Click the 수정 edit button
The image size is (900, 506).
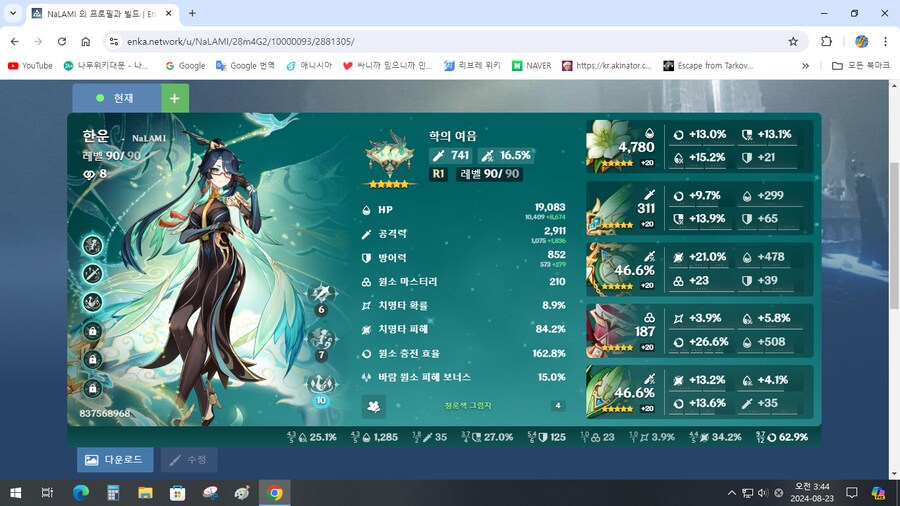(189, 460)
